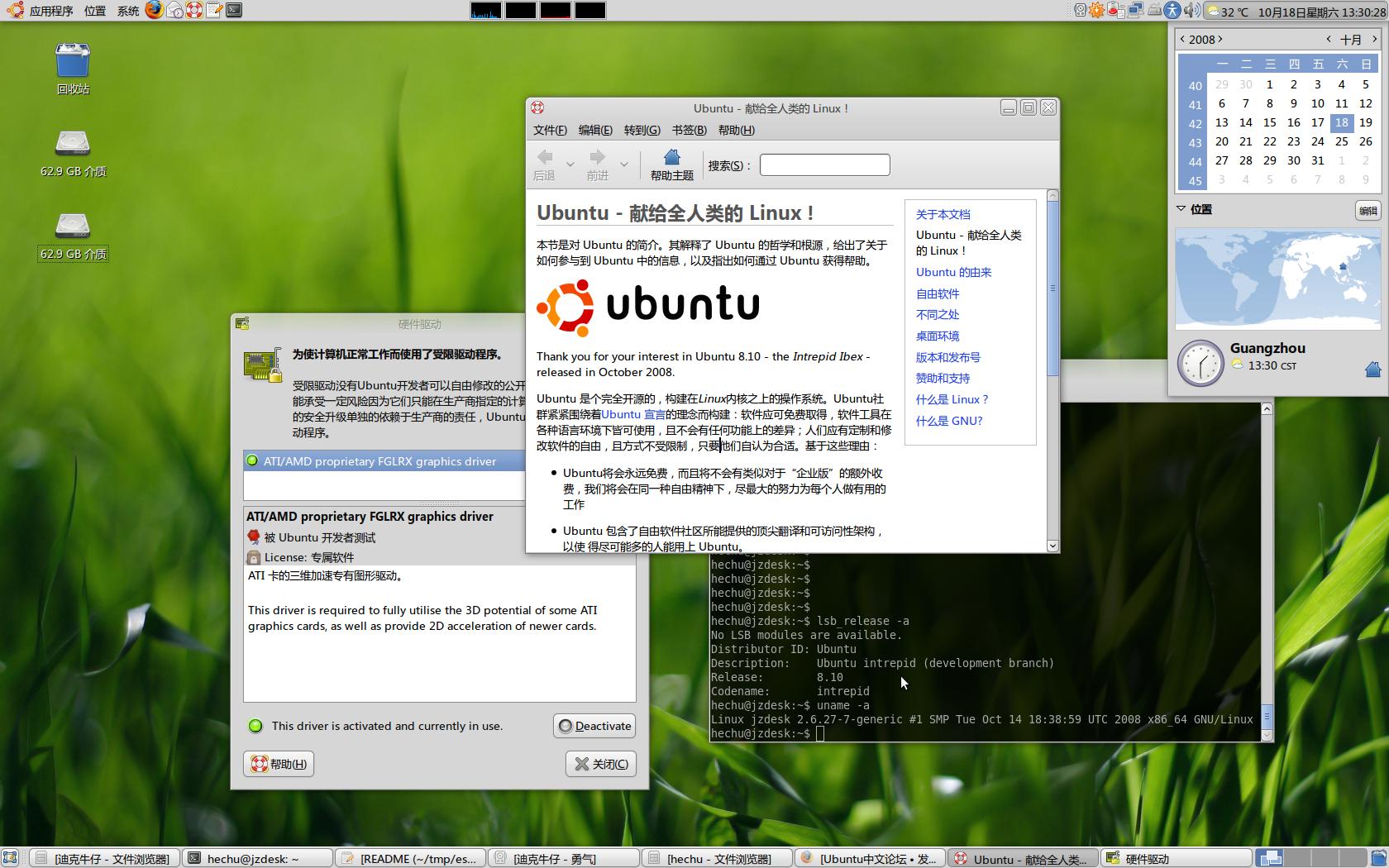Click the CPU system monitor graph
This screenshot has width=1389, height=868.
tap(485, 10)
